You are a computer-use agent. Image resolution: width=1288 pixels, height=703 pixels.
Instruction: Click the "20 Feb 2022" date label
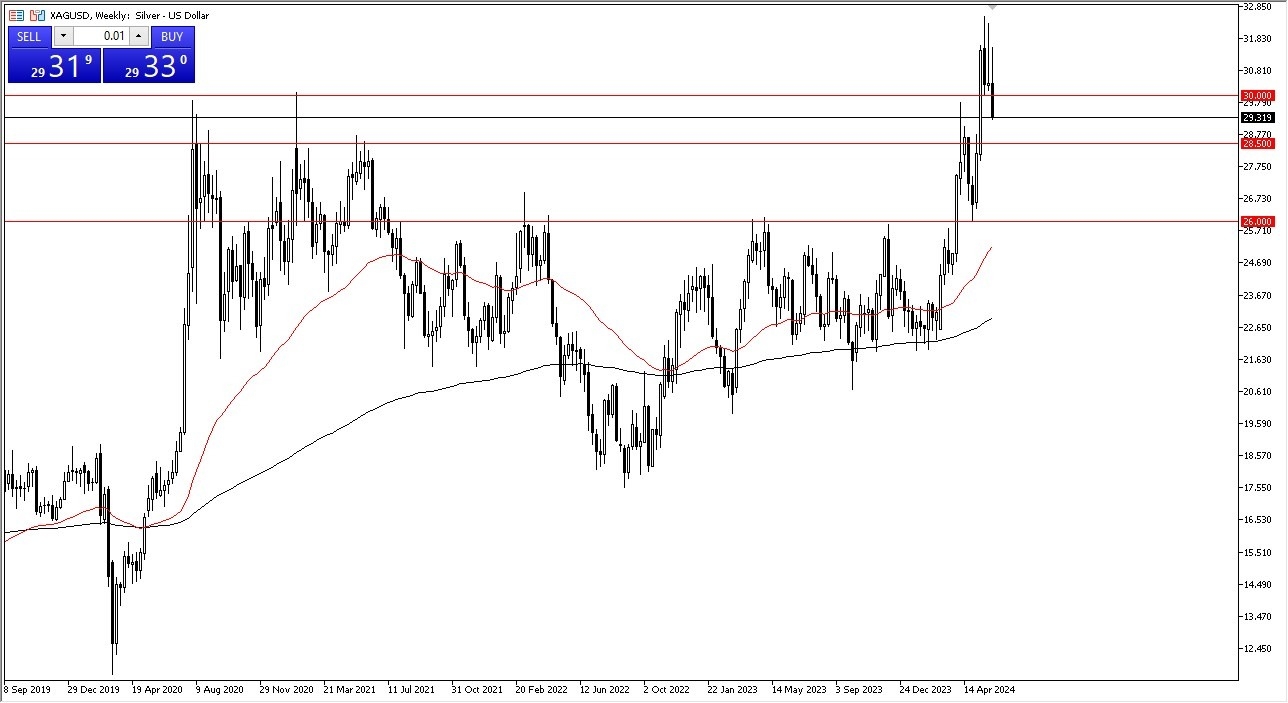point(541,689)
